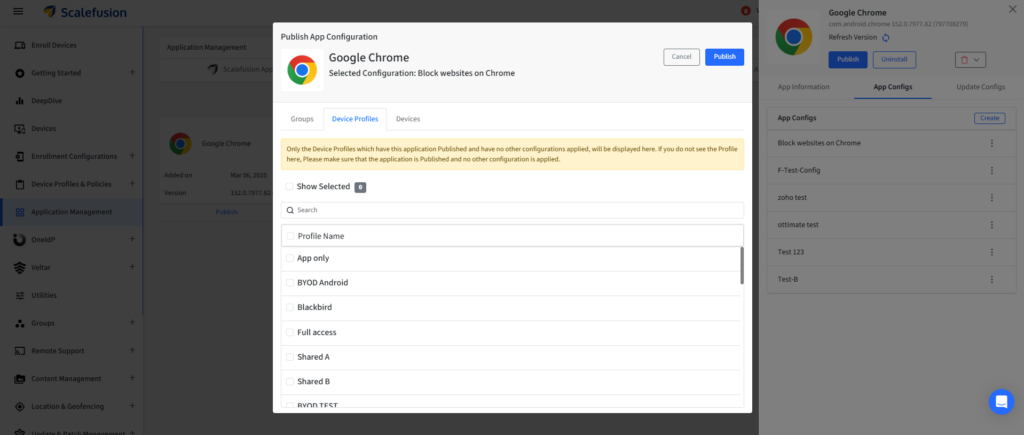
Task: Open three-dot menu for Test-B
Action: (991, 280)
